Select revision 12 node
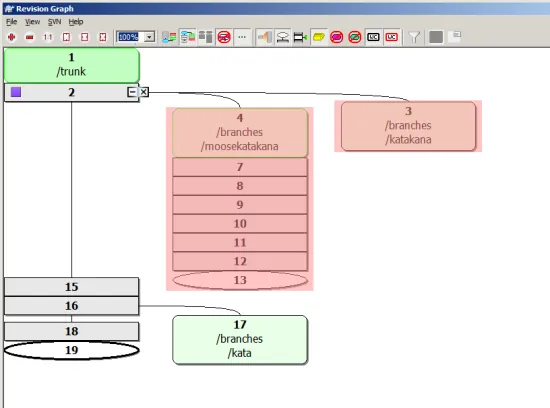The image size is (550, 408). click(240, 261)
